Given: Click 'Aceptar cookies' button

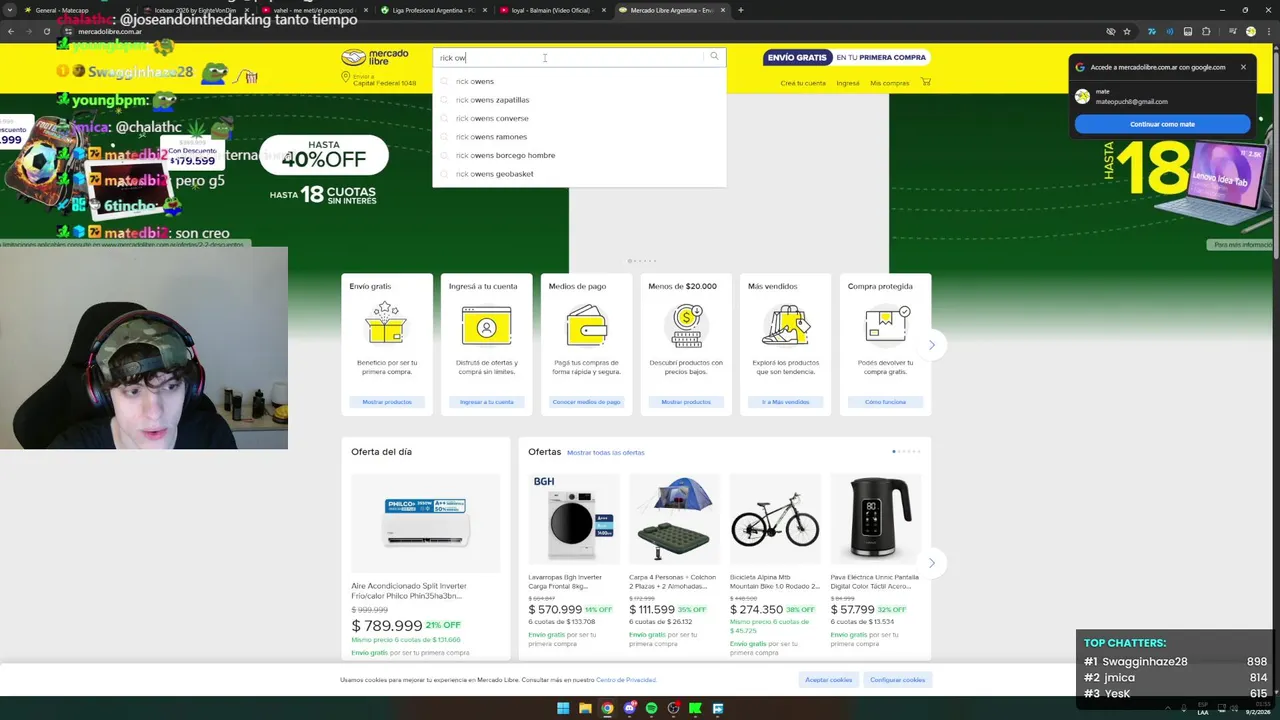Looking at the screenshot, I should (829, 680).
